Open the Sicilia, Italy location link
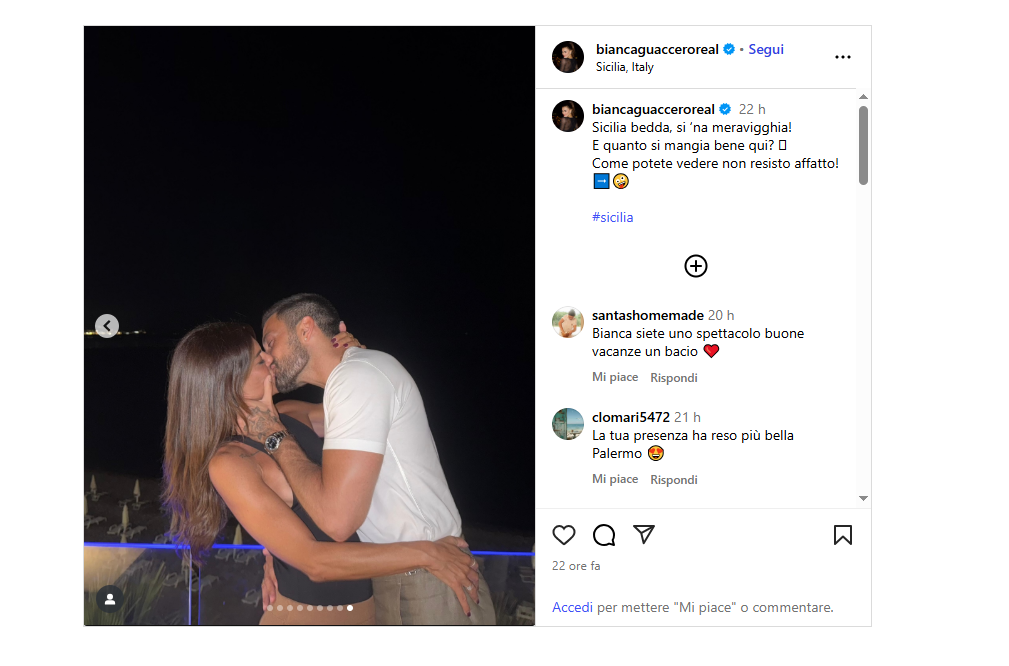1009x666 pixels. pos(624,67)
